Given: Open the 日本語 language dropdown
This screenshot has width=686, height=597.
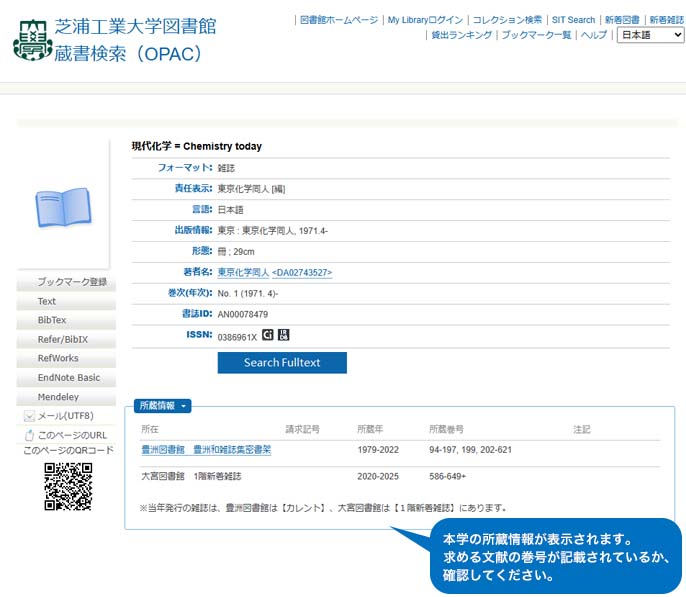Looking at the screenshot, I should (x=650, y=35).
